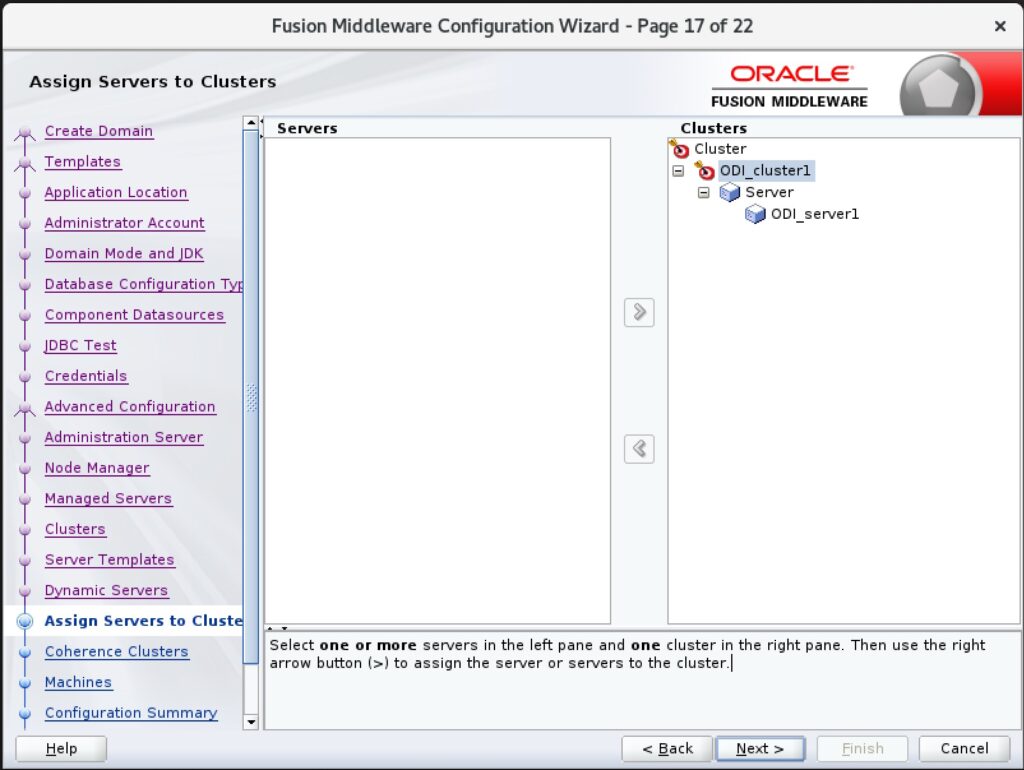Image resolution: width=1024 pixels, height=770 pixels.
Task: Click the Help button
Action: [61, 748]
